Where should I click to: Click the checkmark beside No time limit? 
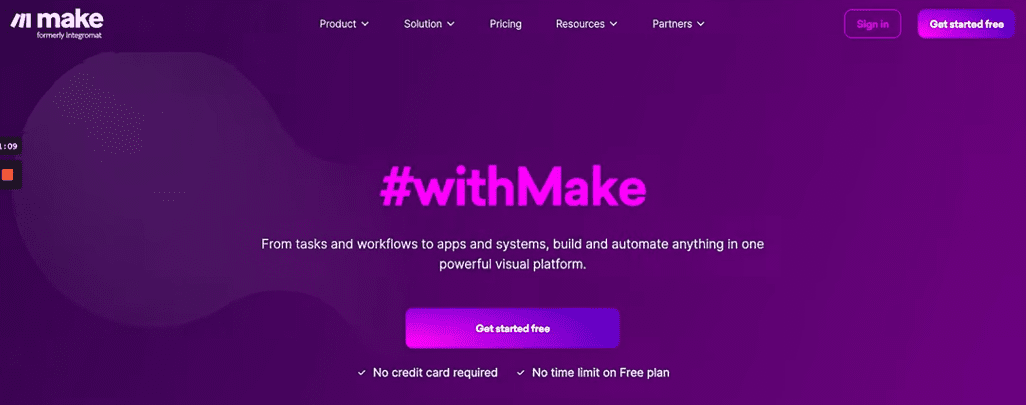point(521,374)
